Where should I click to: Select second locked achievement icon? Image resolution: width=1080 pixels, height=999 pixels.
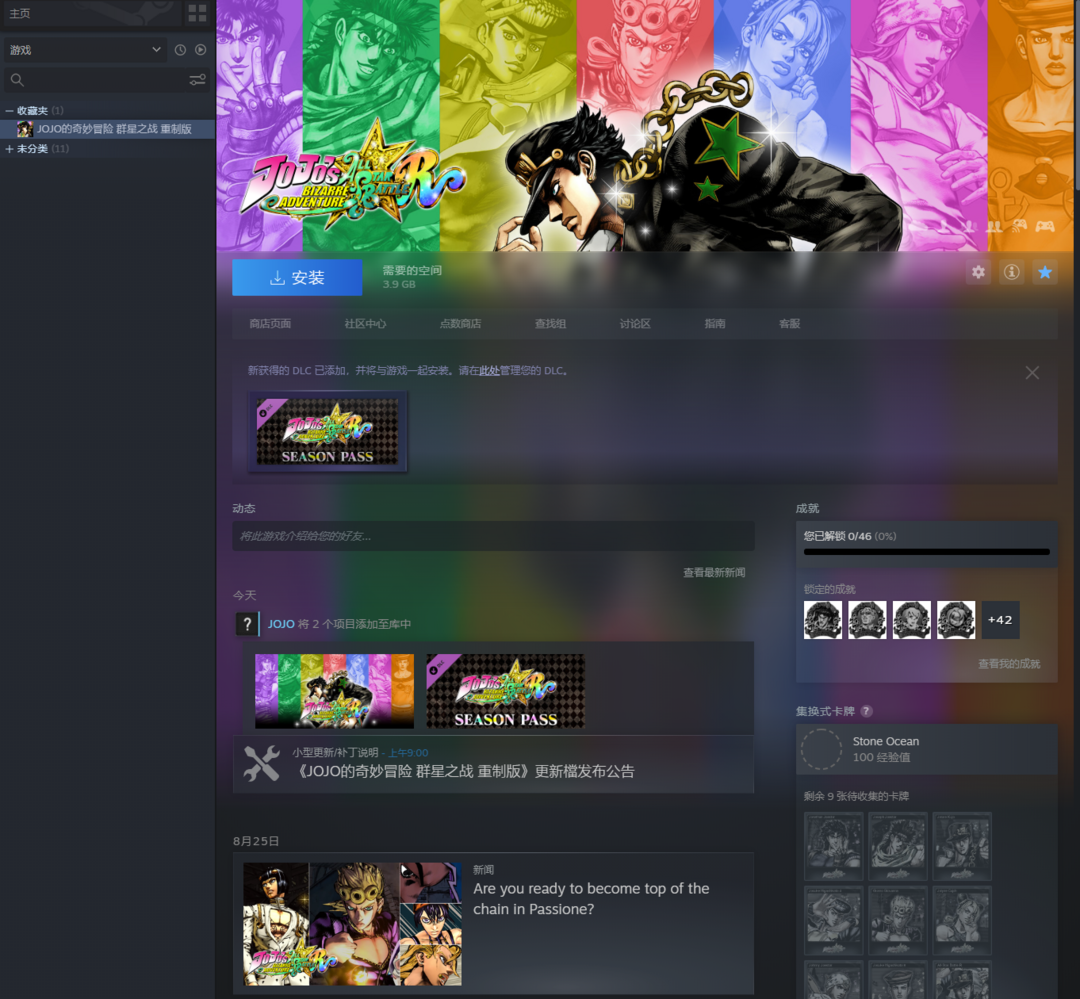867,619
